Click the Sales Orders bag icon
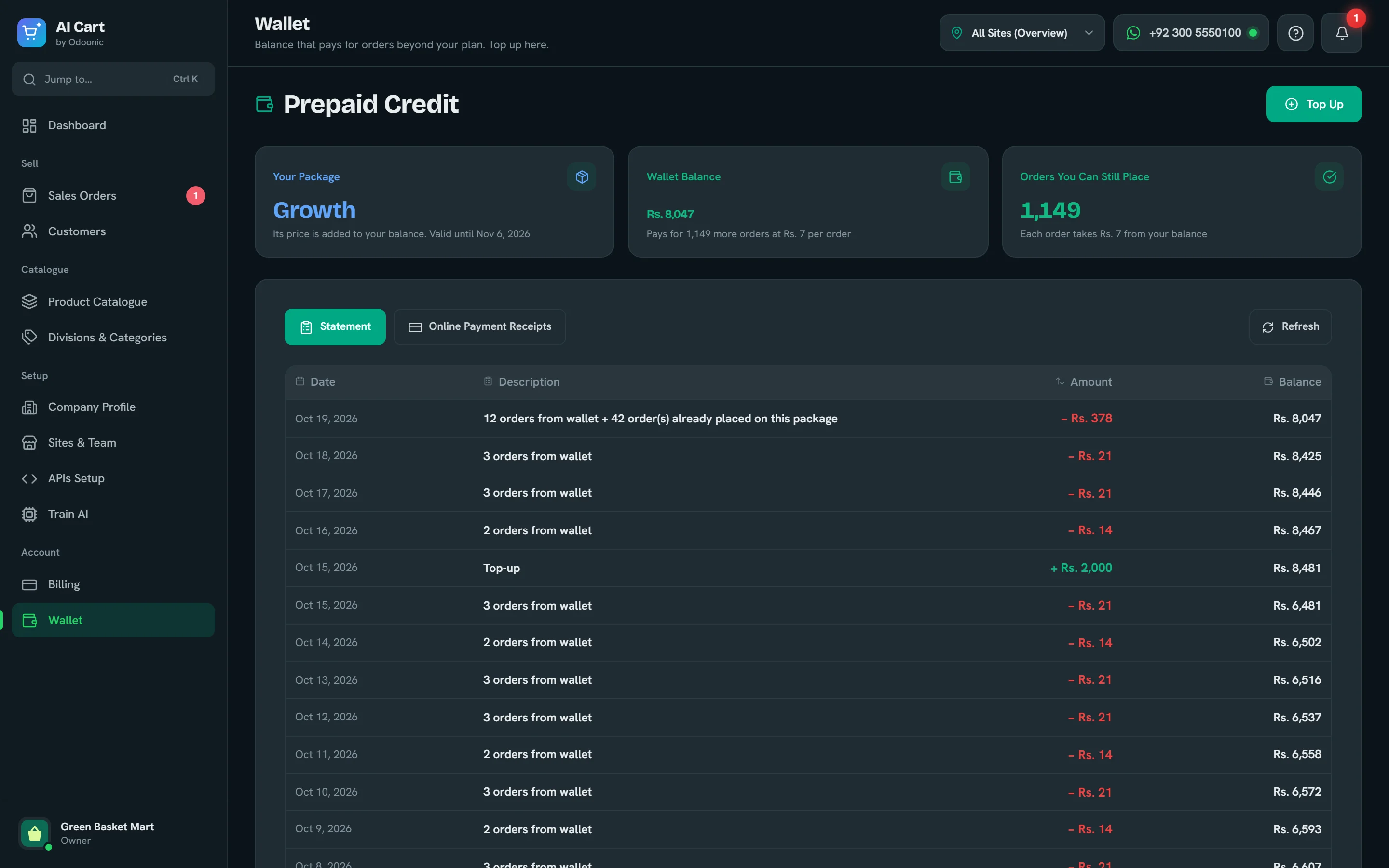This screenshot has width=1389, height=868. pyautogui.click(x=29, y=196)
